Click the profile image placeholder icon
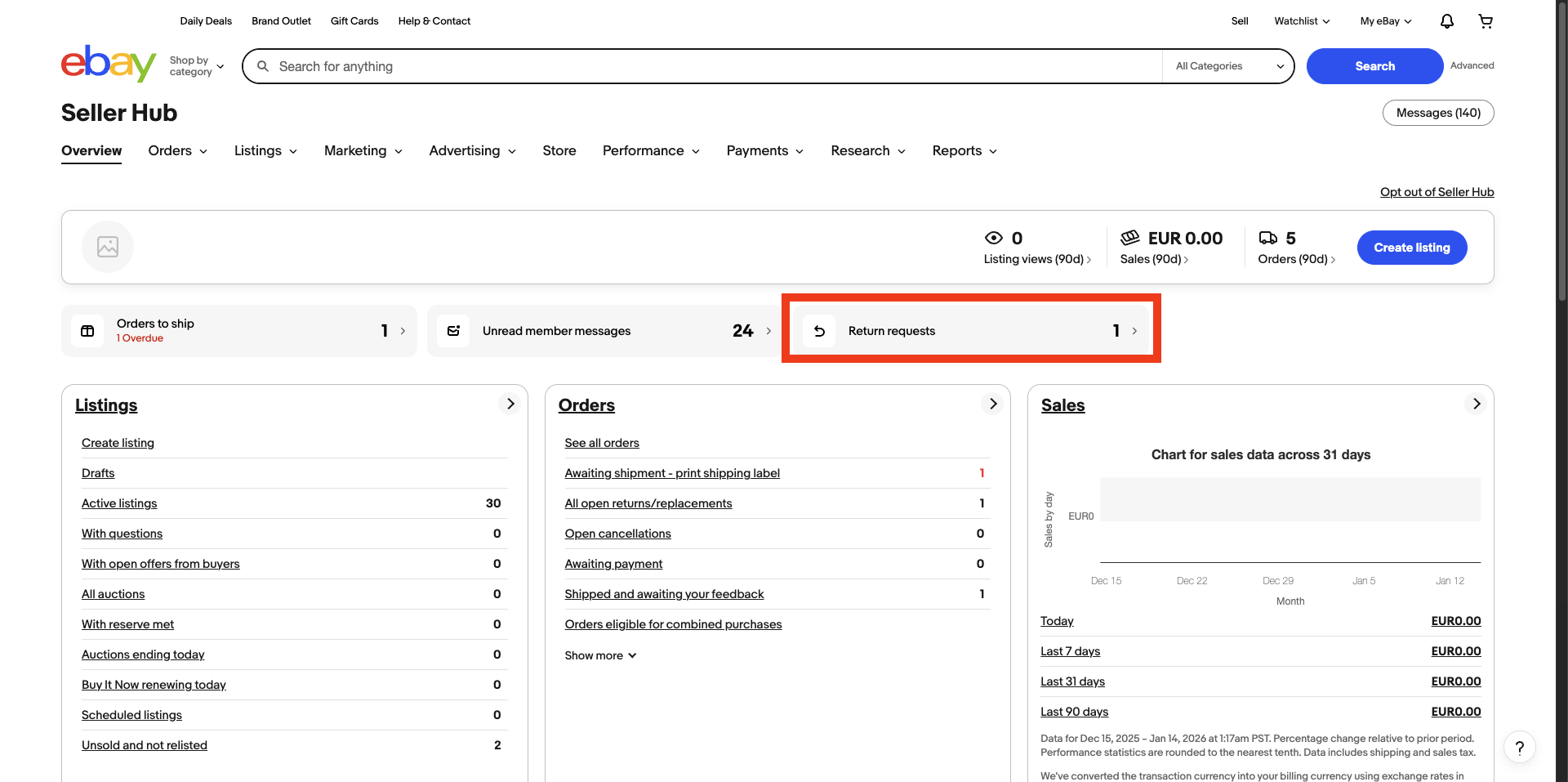The height and width of the screenshot is (782, 1568). click(x=108, y=247)
